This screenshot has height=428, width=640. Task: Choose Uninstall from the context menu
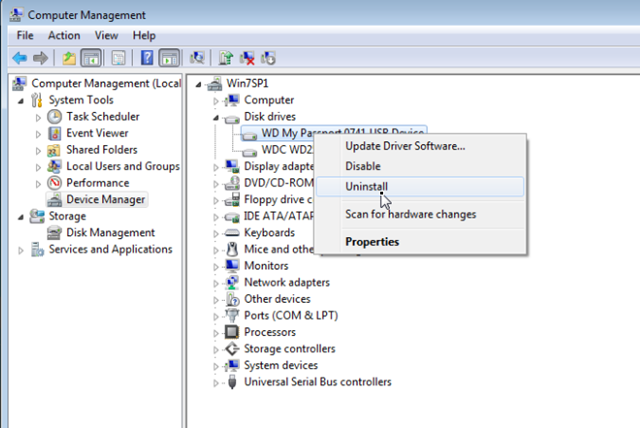point(366,187)
